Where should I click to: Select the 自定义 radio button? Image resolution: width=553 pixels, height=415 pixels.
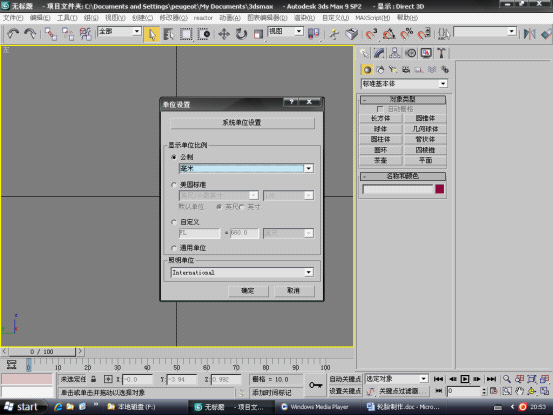click(x=174, y=222)
